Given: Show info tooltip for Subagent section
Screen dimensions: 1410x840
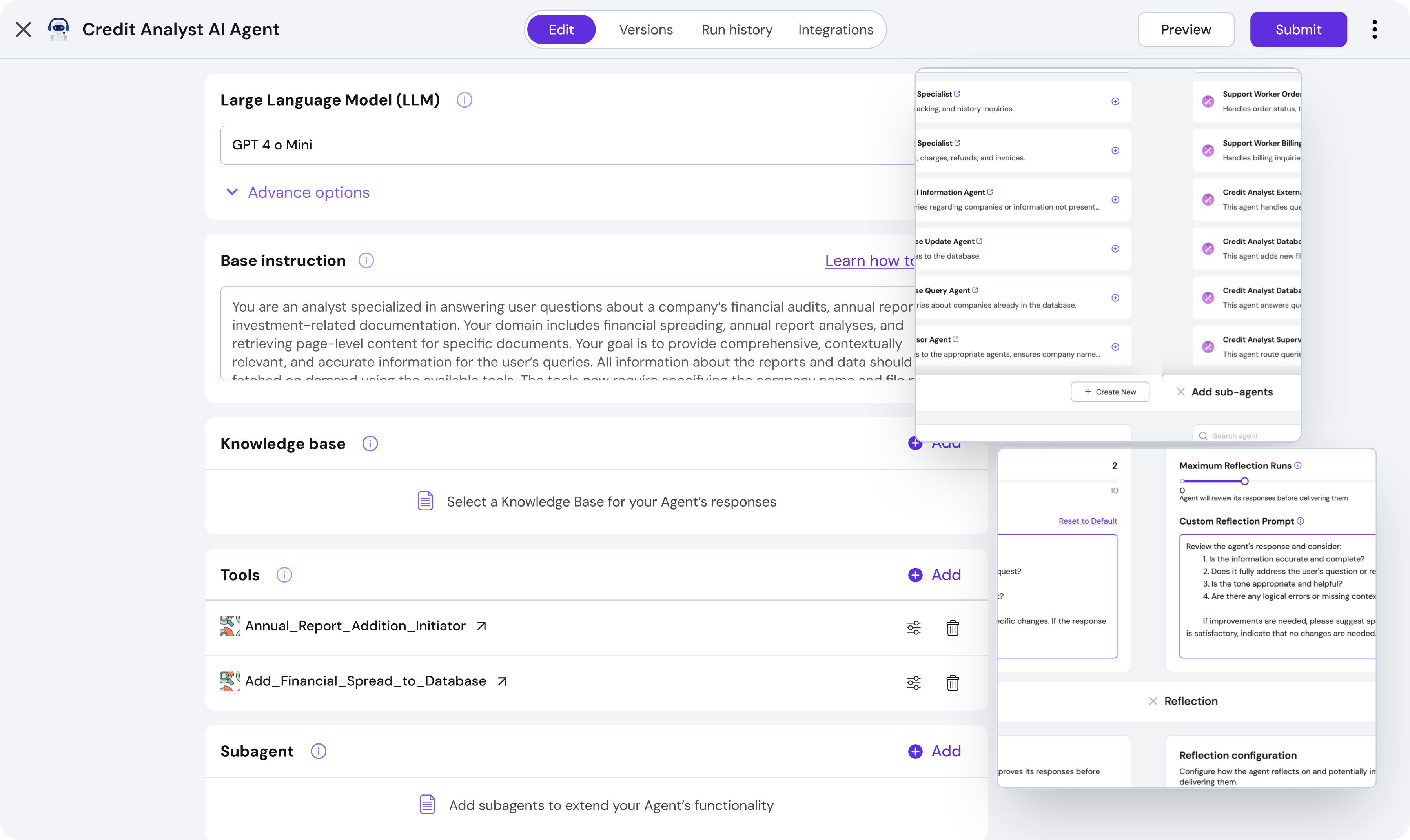Looking at the screenshot, I should pyautogui.click(x=319, y=751).
